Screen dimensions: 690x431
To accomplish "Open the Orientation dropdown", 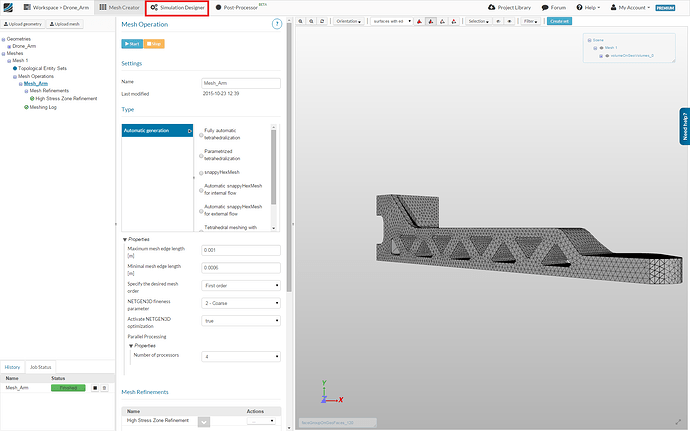I will 349,20.
